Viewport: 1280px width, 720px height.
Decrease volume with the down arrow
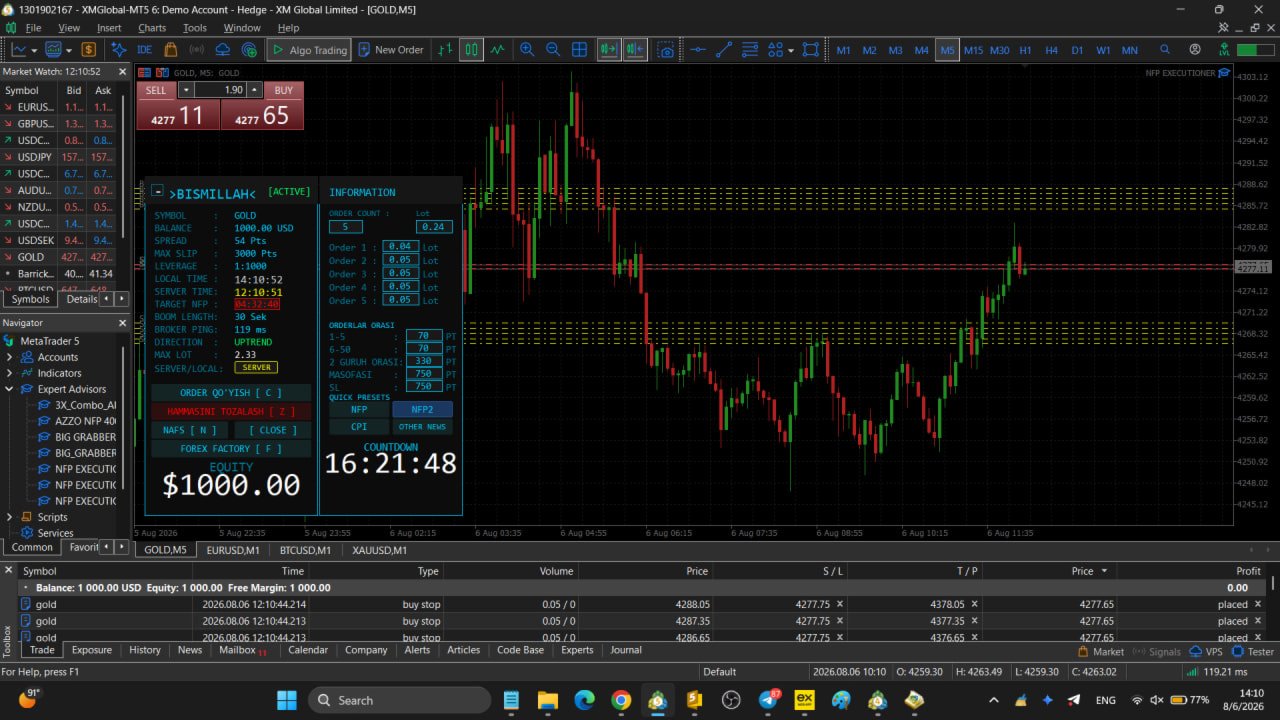185,90
